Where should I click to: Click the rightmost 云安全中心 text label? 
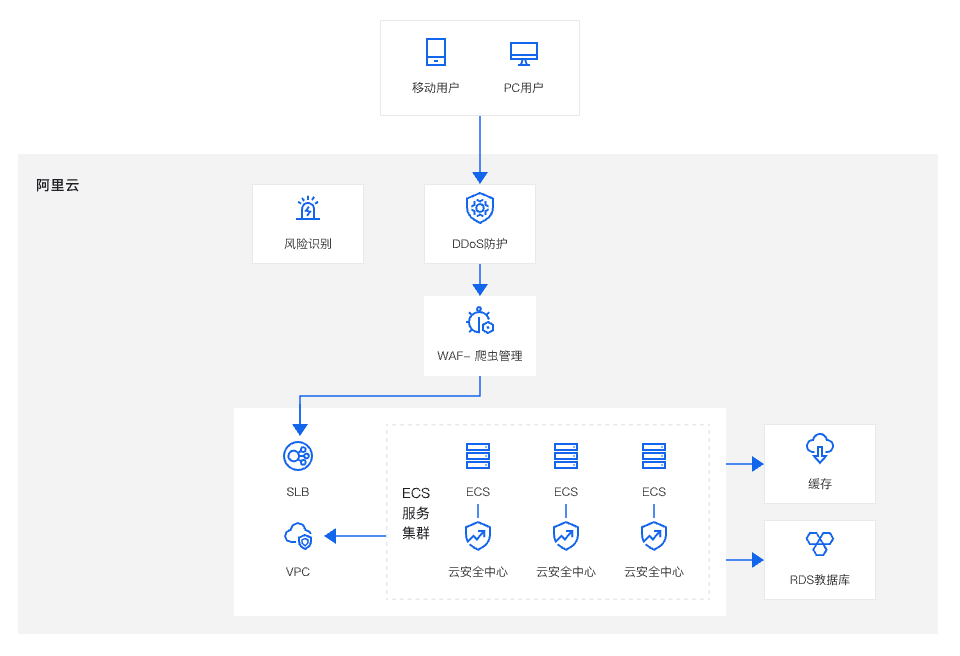click(x=654, y=571)
